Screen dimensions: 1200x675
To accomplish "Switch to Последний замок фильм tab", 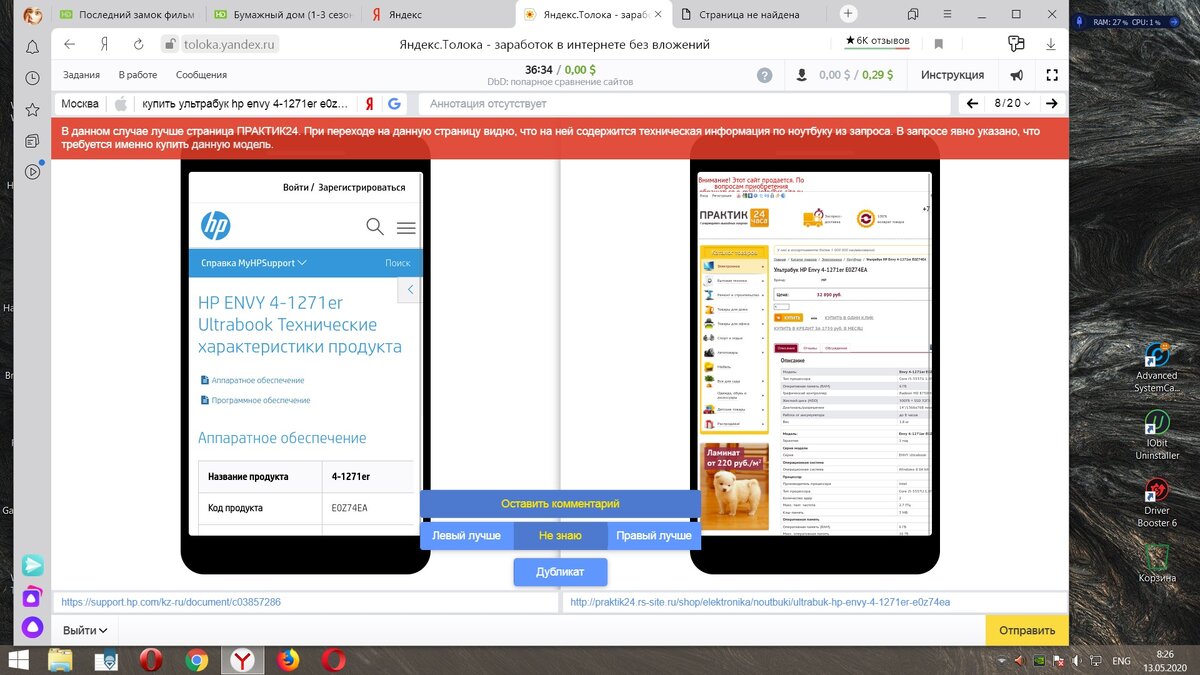I will click(129, 15).
